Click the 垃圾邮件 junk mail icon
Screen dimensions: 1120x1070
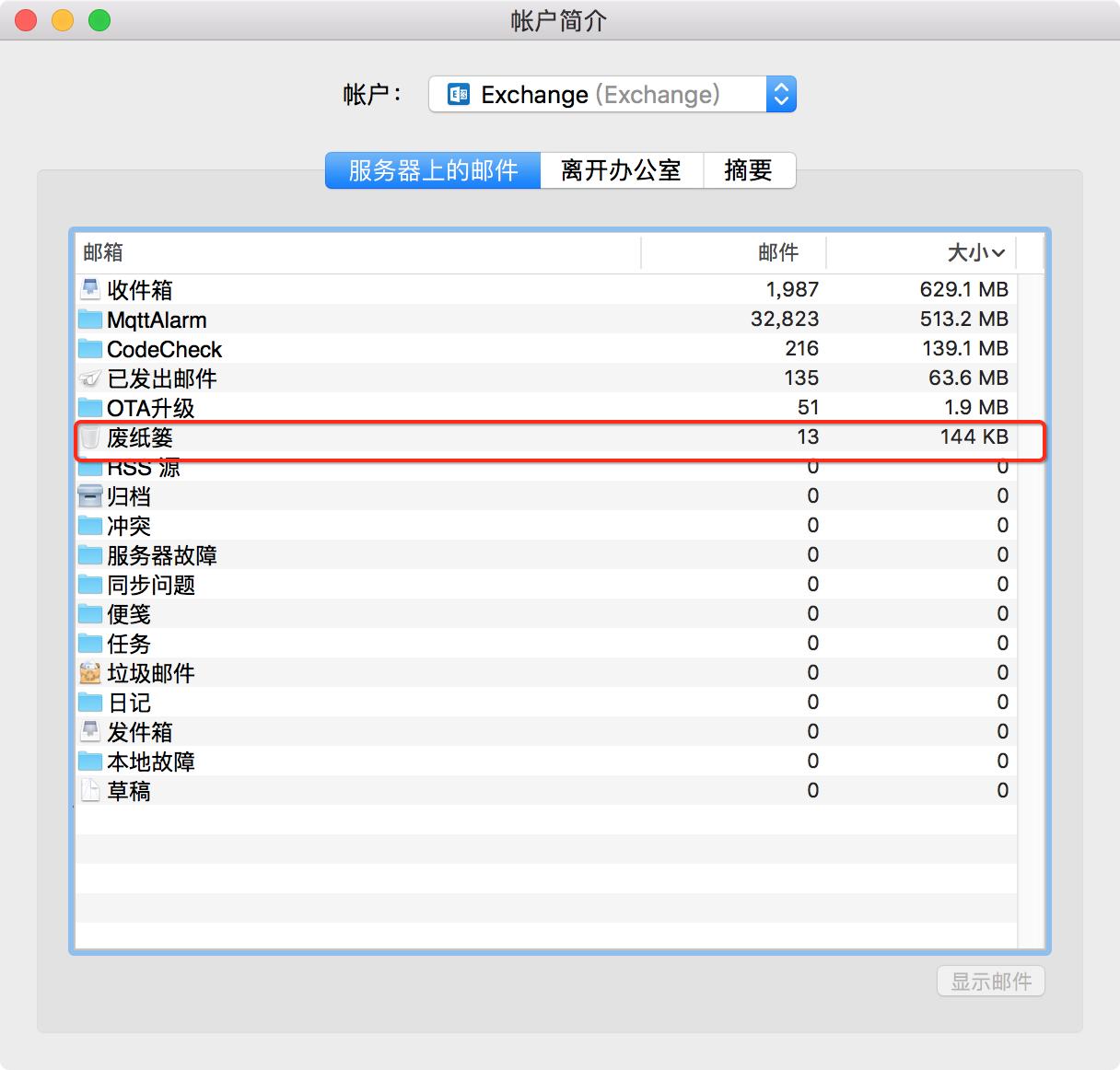pos(89,671)
